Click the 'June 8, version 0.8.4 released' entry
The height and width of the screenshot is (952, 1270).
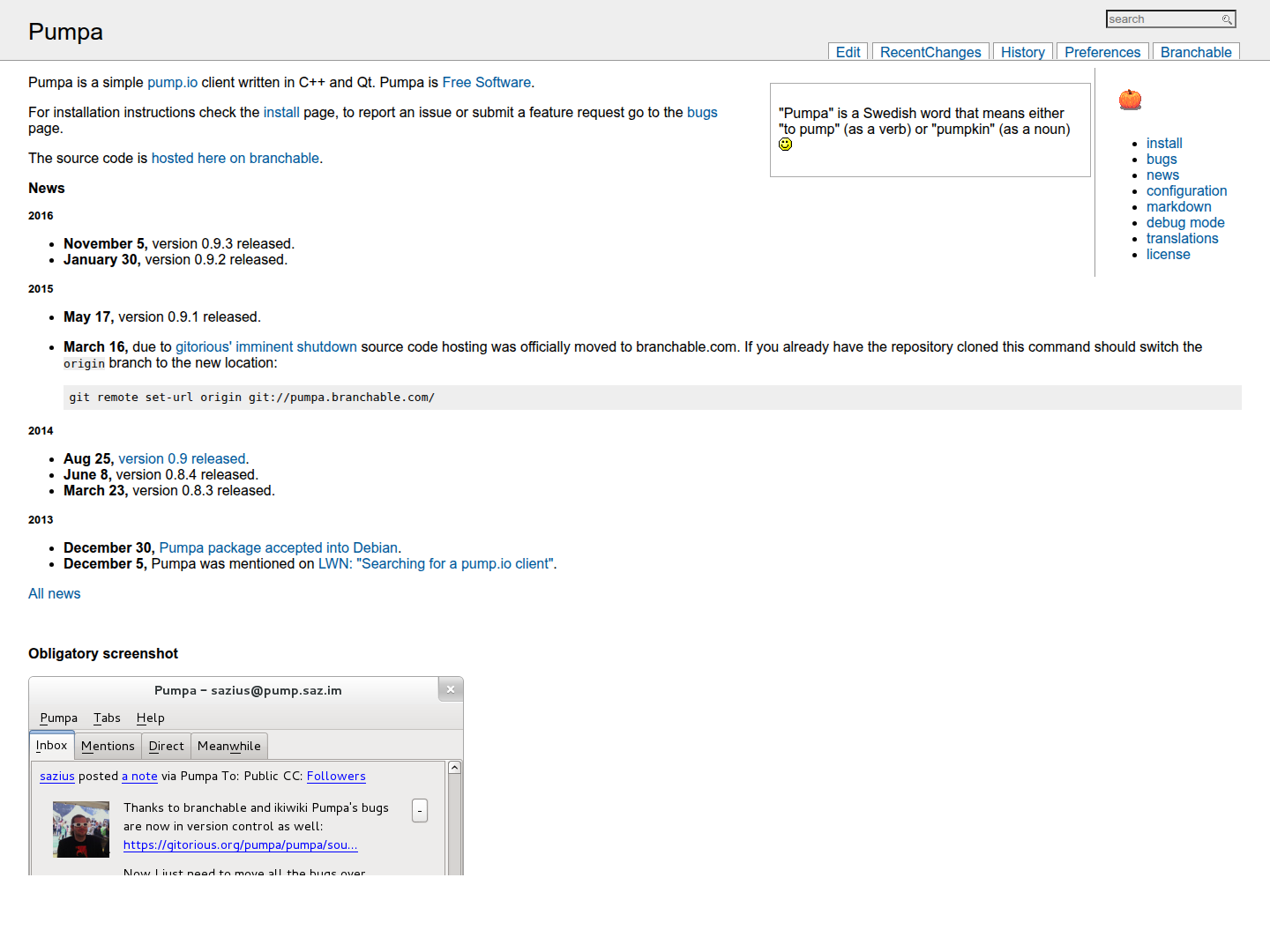tap(161, 474)
